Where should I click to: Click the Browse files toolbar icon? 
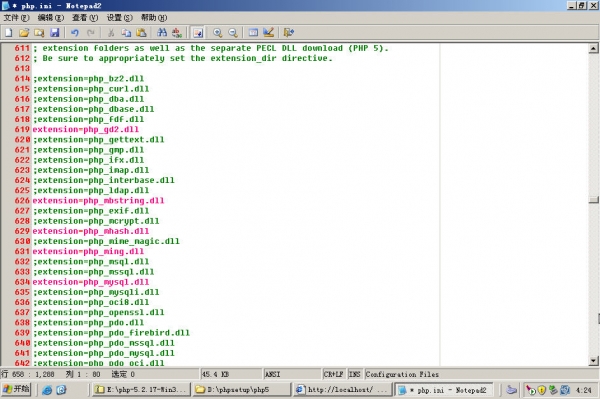point(39,33)
